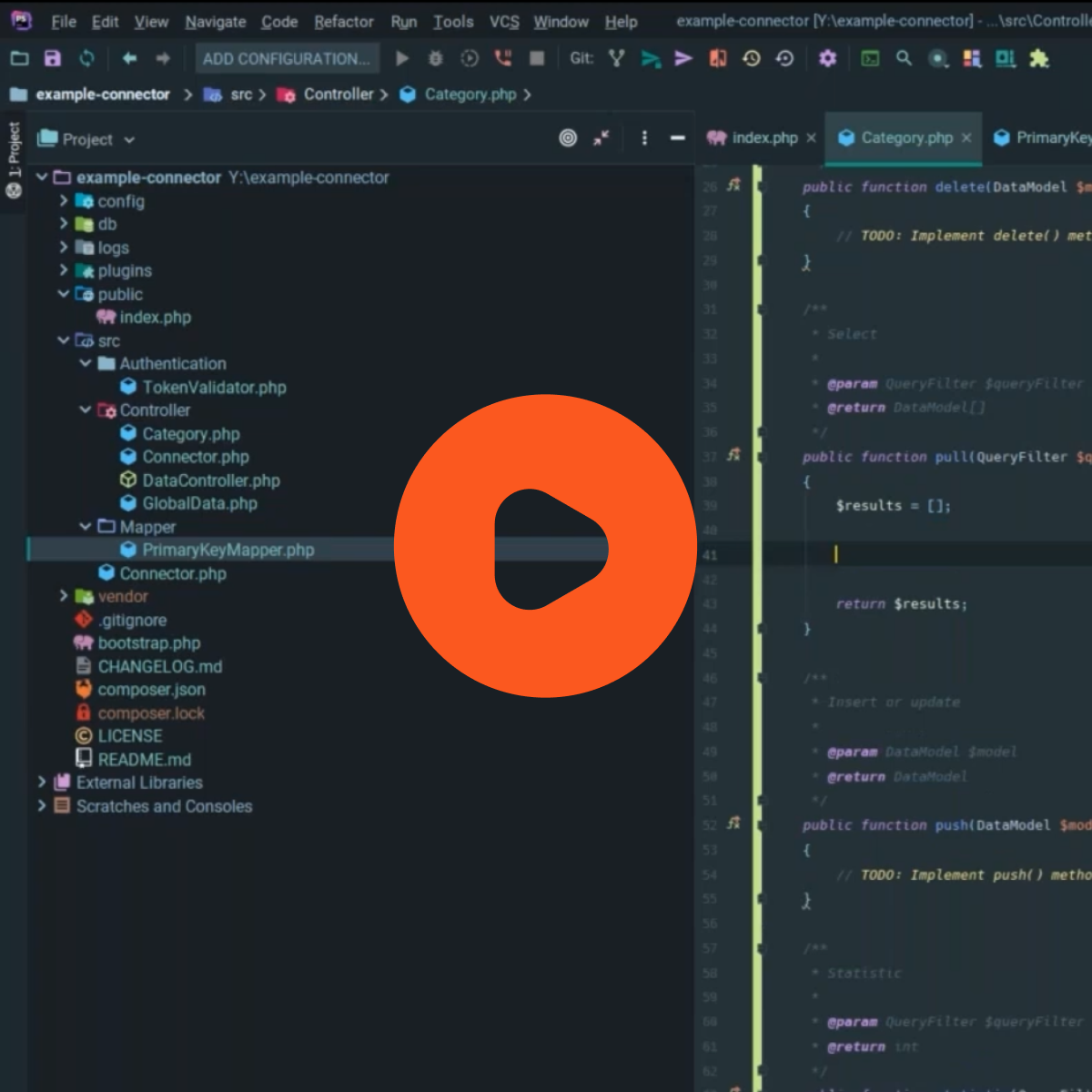Click gutter icon beside push function

tap(733, 824)
